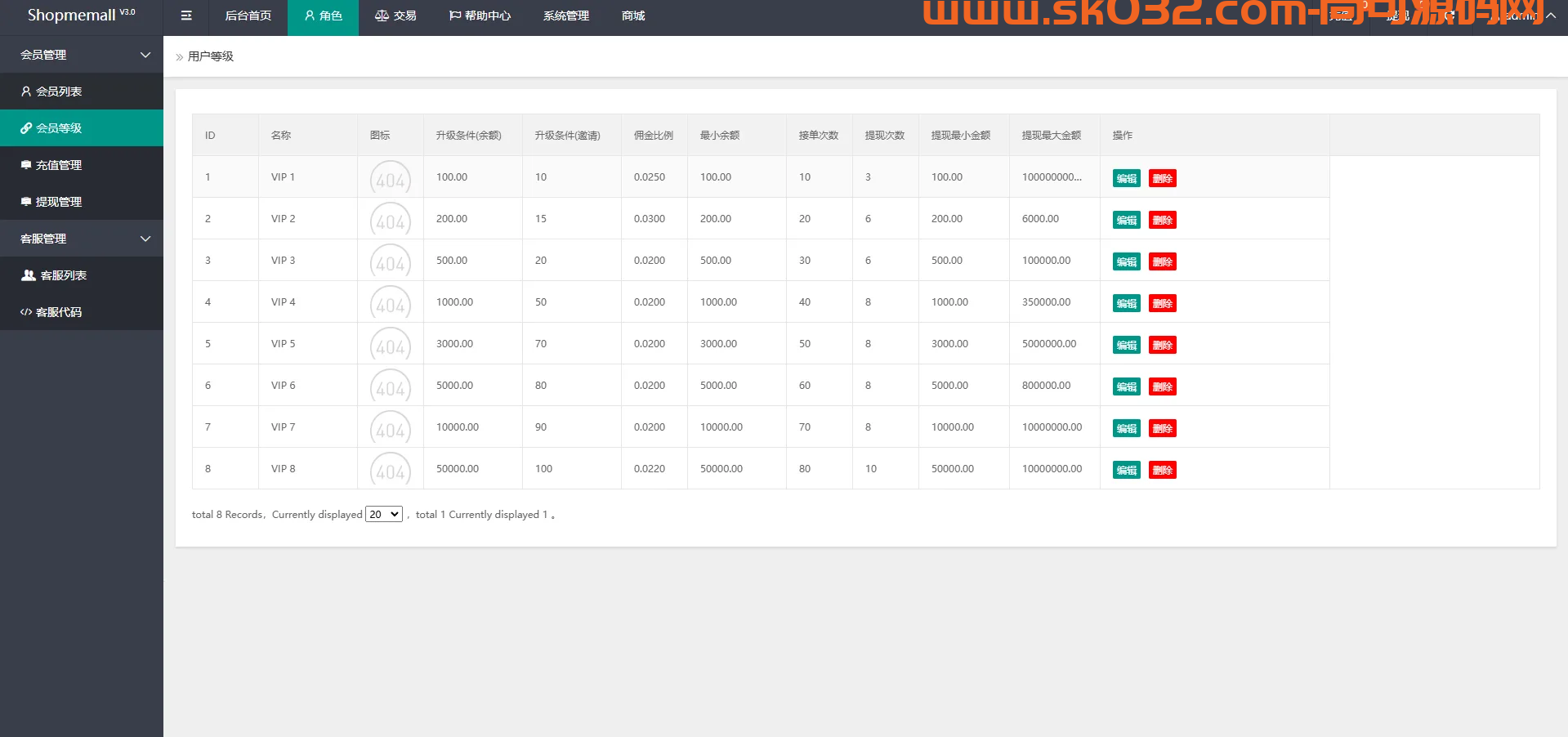
Task: Edit the VIP 7 level (编辑)
Action: pyautogui.click(x=1127, y=428)
